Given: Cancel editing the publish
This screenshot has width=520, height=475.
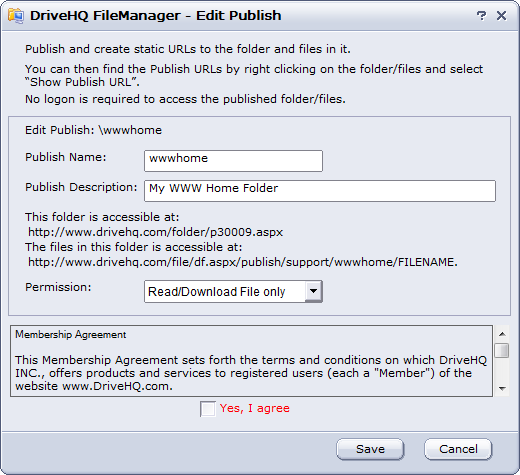Looking at the screenshot, I should (458, 449).
